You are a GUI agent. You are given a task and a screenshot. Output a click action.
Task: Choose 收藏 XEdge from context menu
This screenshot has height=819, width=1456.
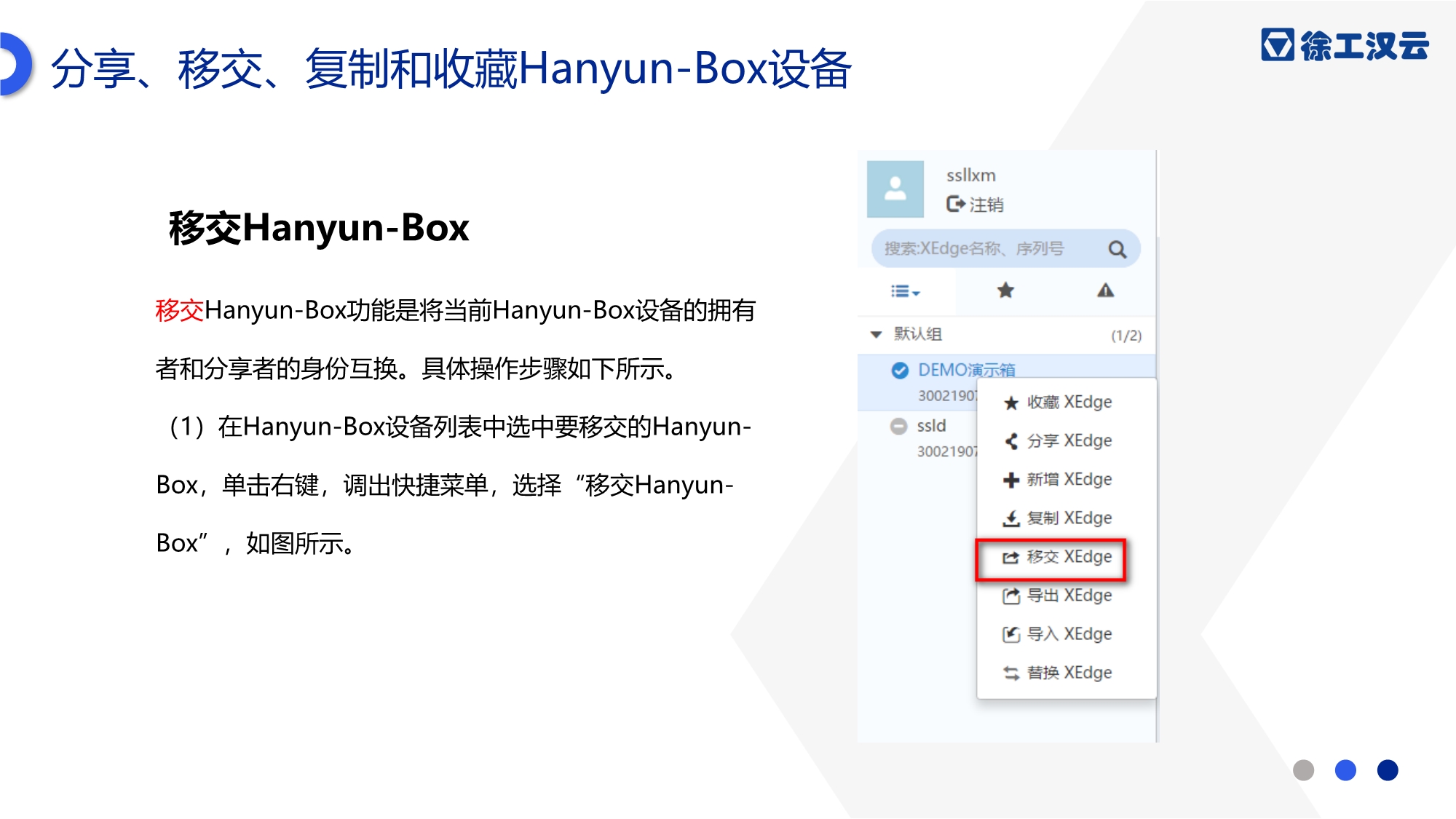tap(1067, 402)
